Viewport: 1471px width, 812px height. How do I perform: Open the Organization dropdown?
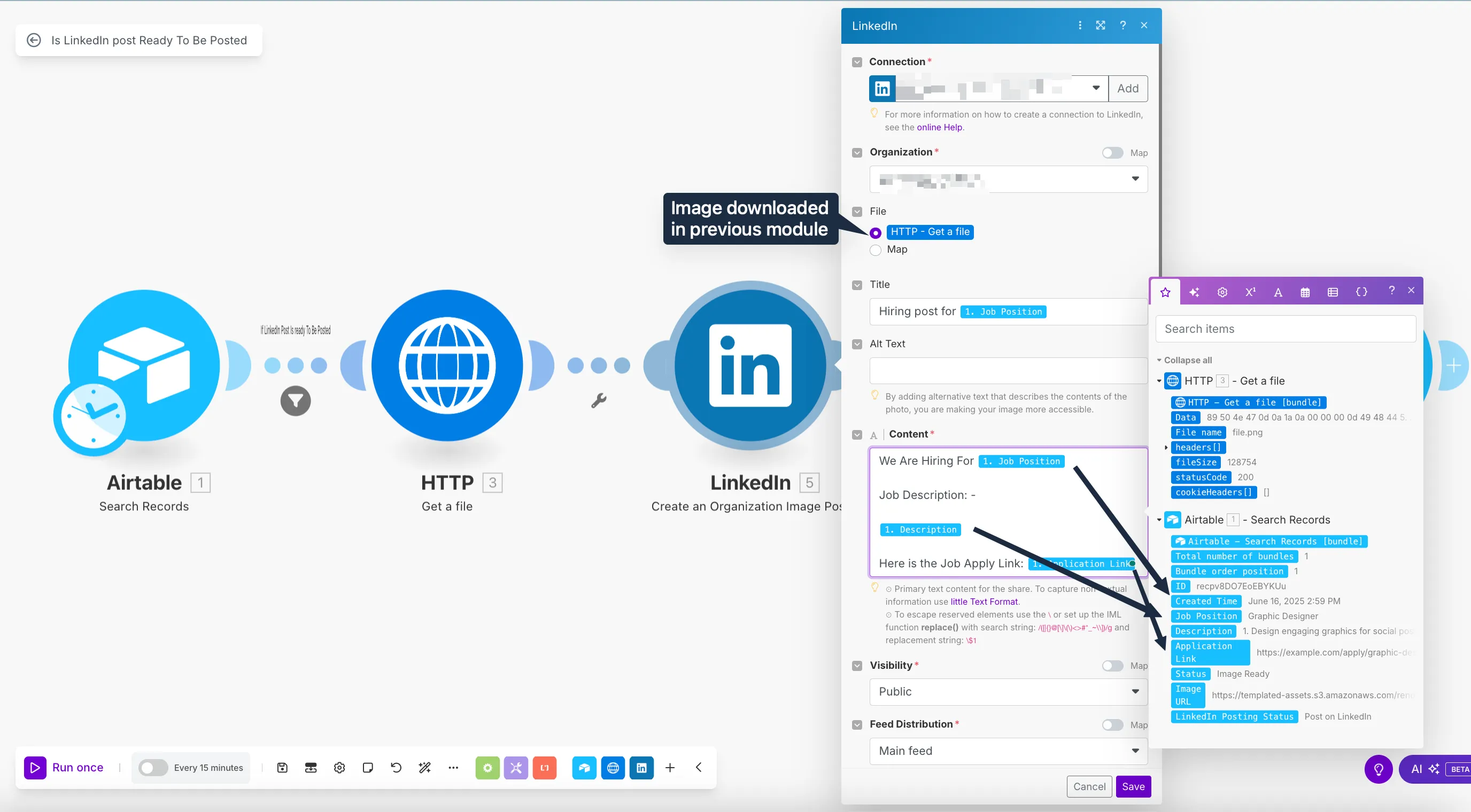[1008, 178]
